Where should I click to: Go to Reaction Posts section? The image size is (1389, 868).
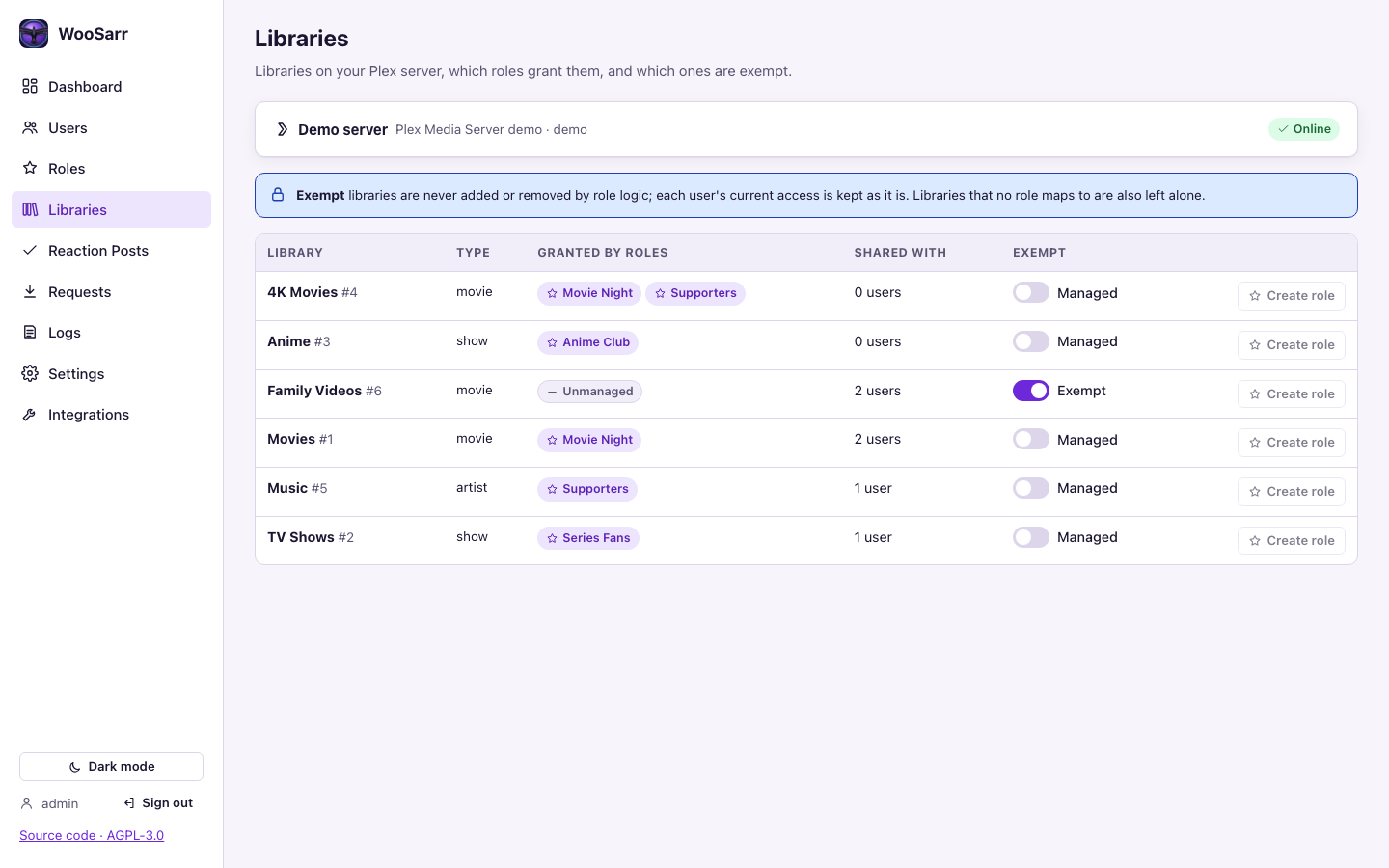(x=111, y=250)
